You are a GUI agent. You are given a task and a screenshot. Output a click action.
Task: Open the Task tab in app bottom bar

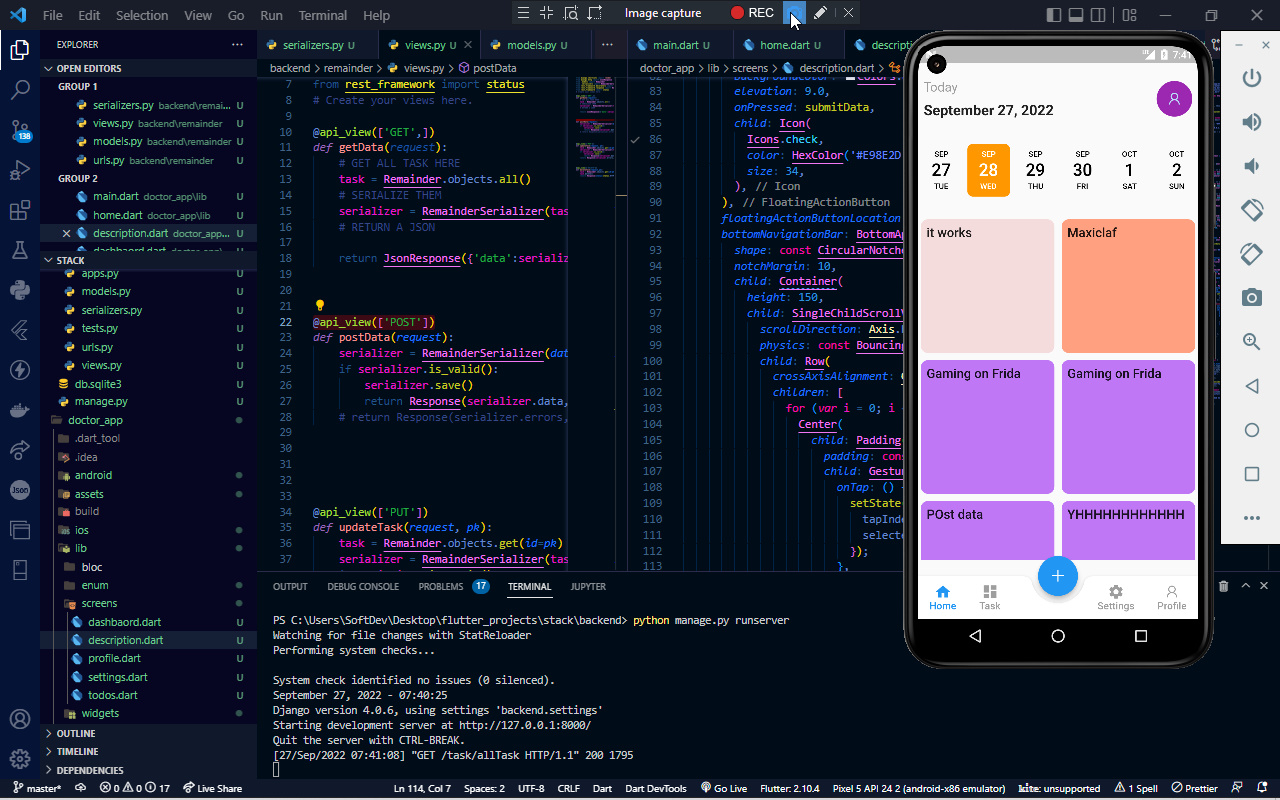(x=990, y=597)
